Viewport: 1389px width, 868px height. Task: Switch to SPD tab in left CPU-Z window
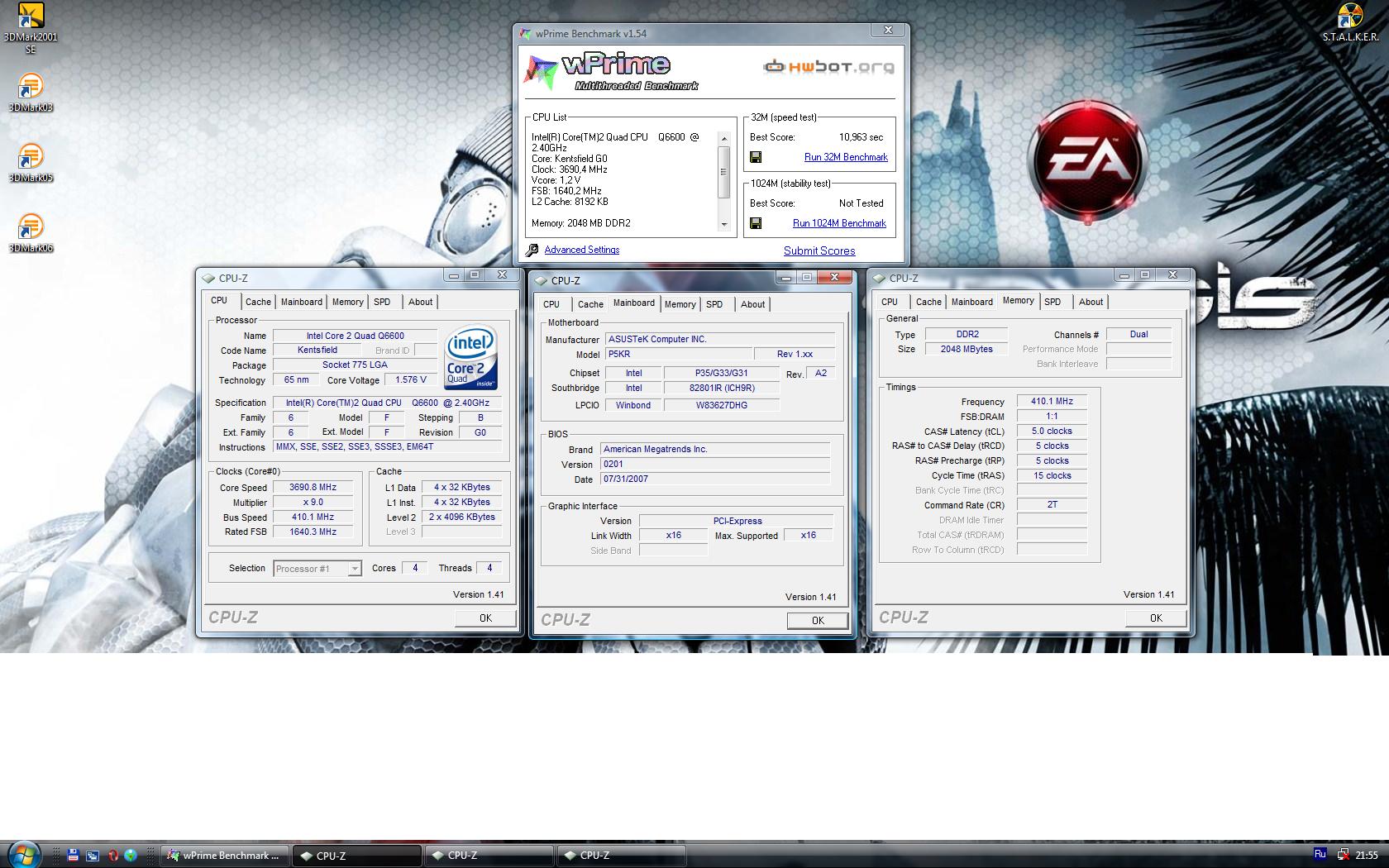click(382, 302)
